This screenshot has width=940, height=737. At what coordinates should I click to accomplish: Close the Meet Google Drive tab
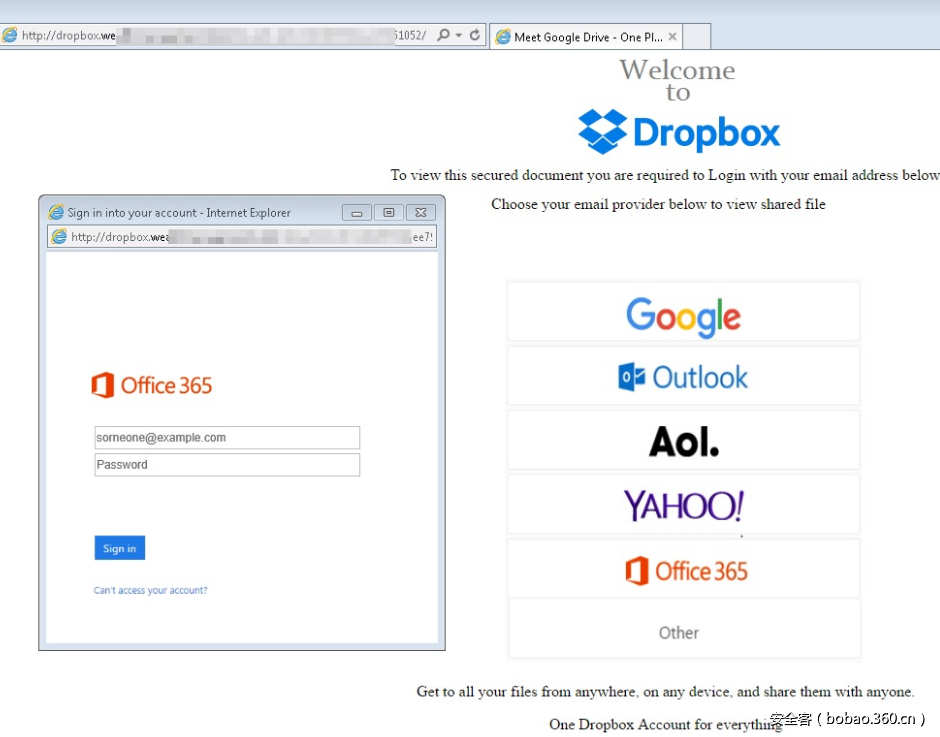pyautogui.click(x=673, y=37)
